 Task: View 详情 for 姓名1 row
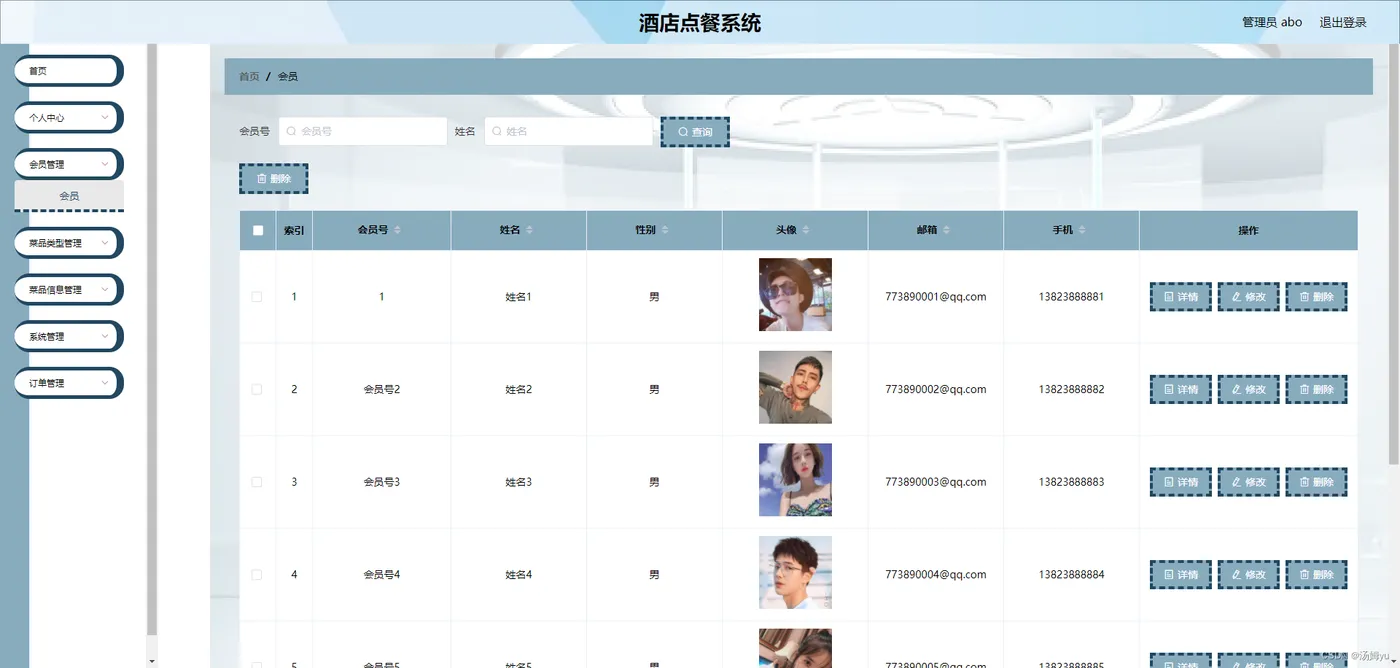(1181, 297)
